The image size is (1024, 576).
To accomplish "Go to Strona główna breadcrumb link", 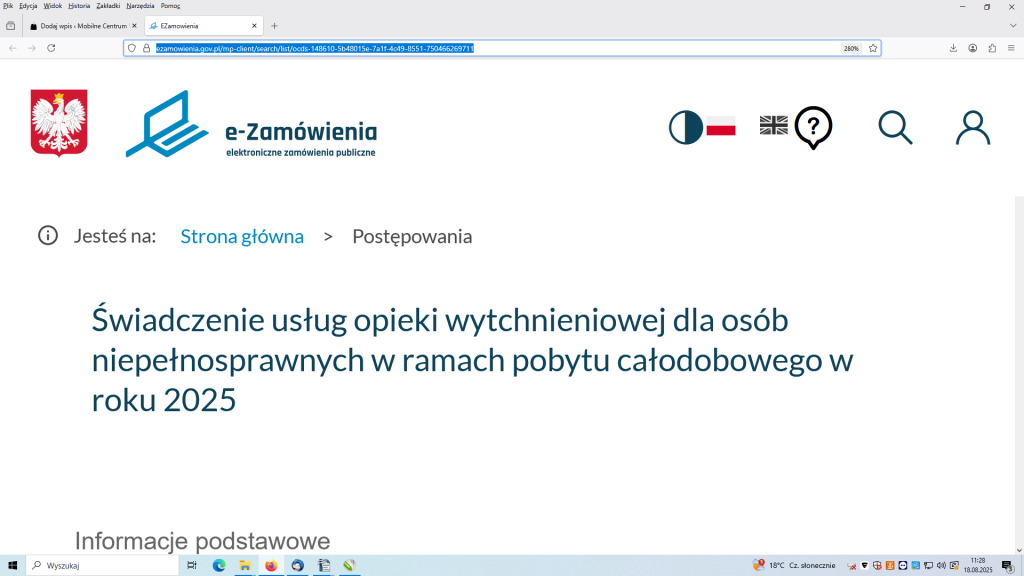I will click(x=242, y=236).
